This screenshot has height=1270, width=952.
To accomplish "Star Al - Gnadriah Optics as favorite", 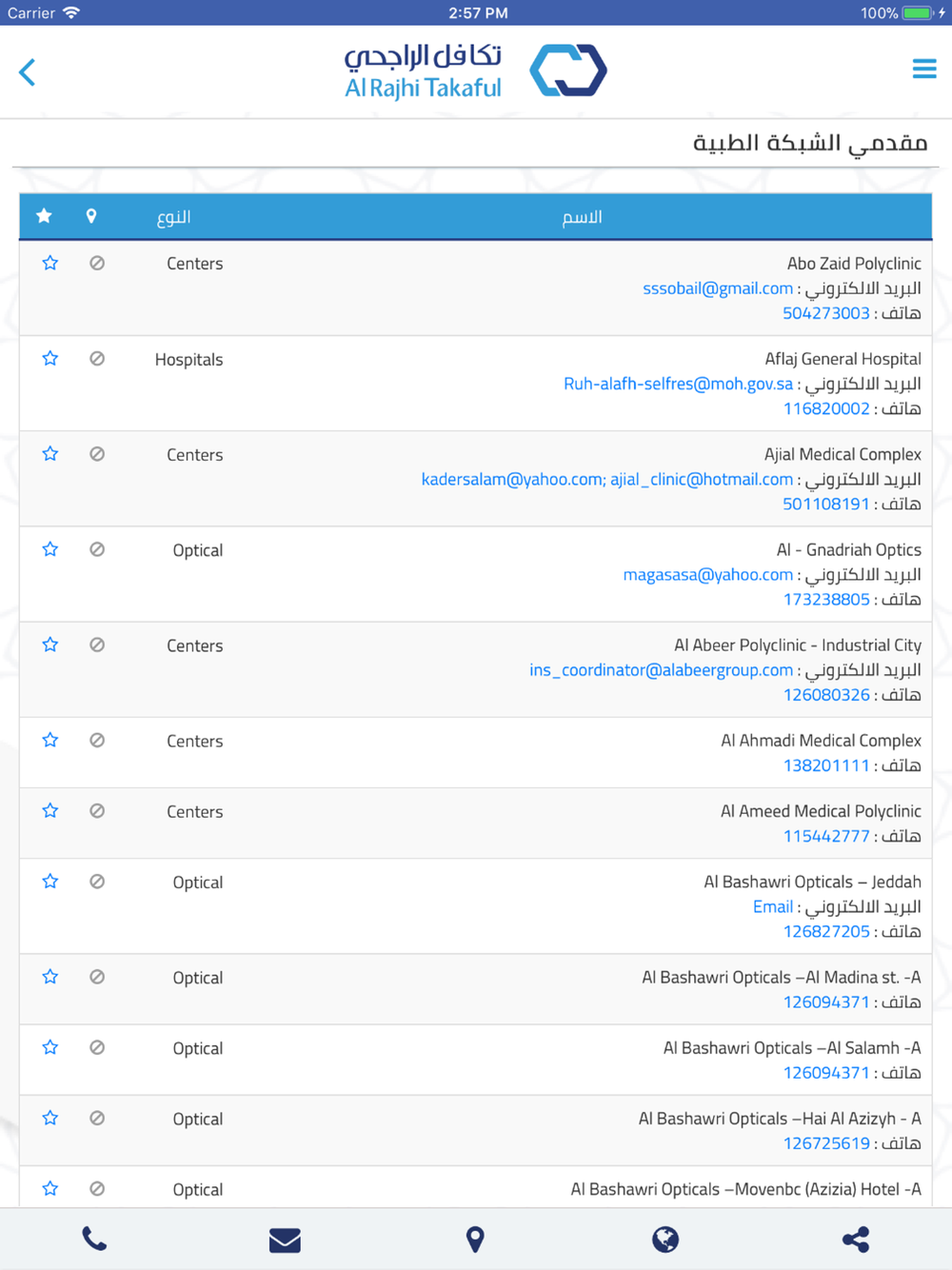I will click(50, 548).
